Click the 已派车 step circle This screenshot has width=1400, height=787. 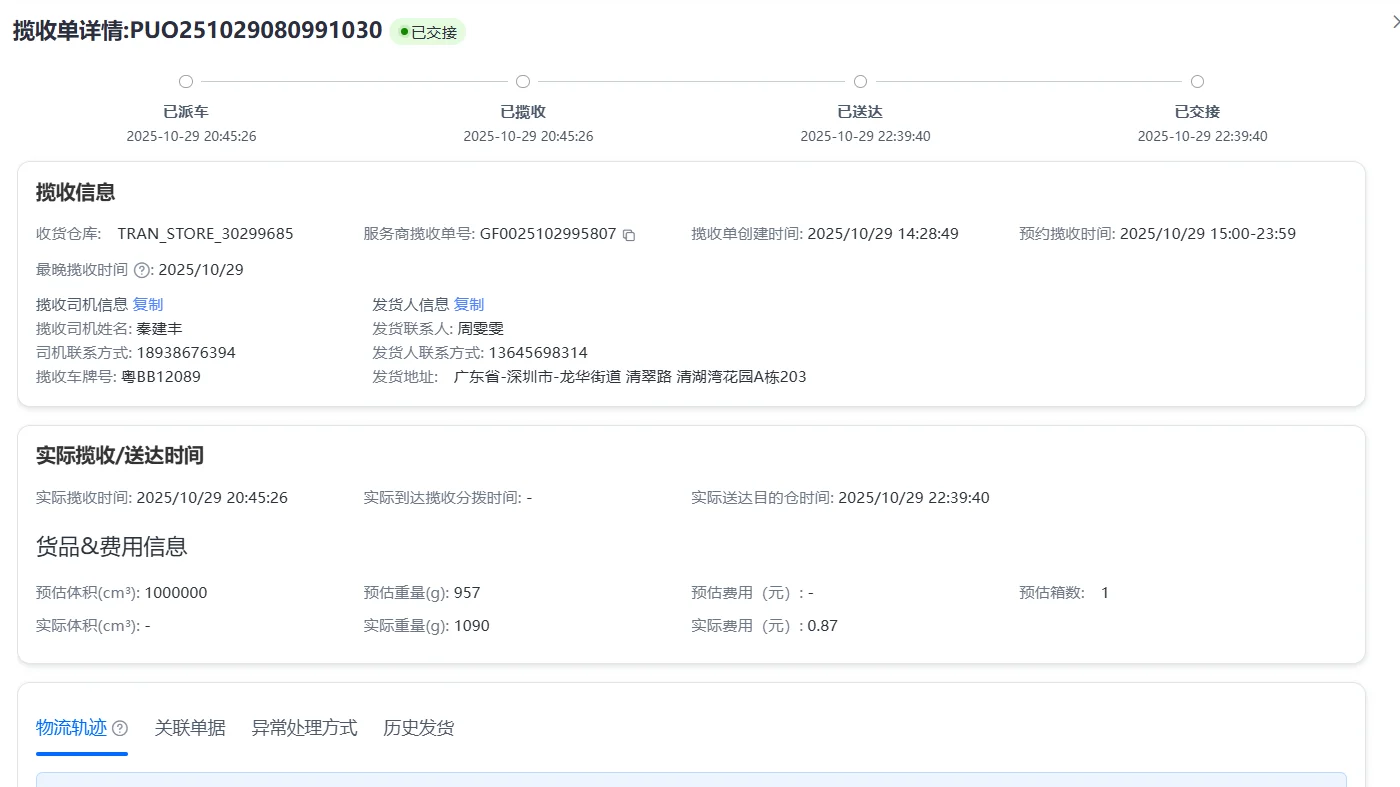pyautogui.click(x=186, y=82)
